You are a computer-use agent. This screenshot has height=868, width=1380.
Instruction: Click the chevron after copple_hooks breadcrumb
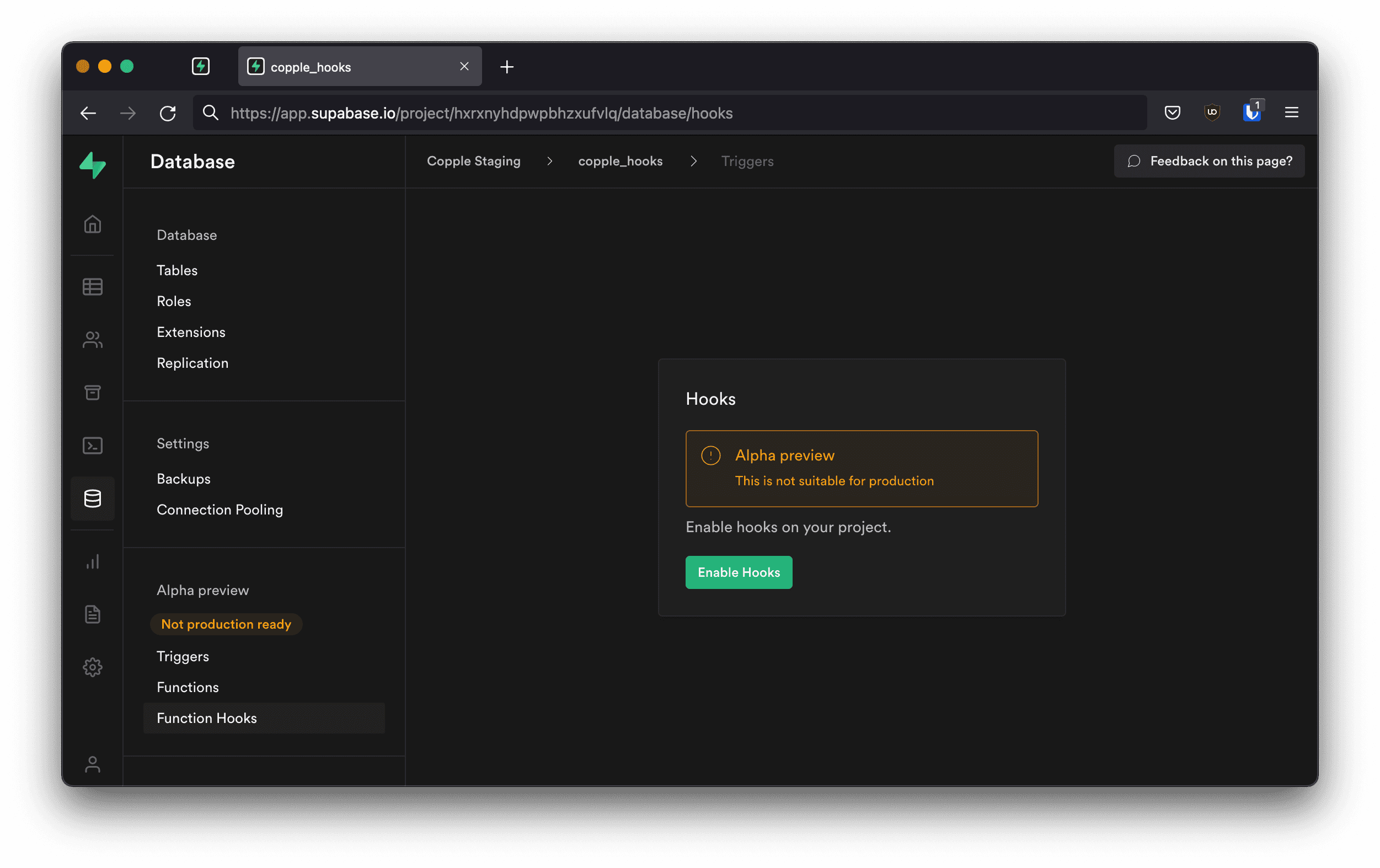tap(693, 161)
